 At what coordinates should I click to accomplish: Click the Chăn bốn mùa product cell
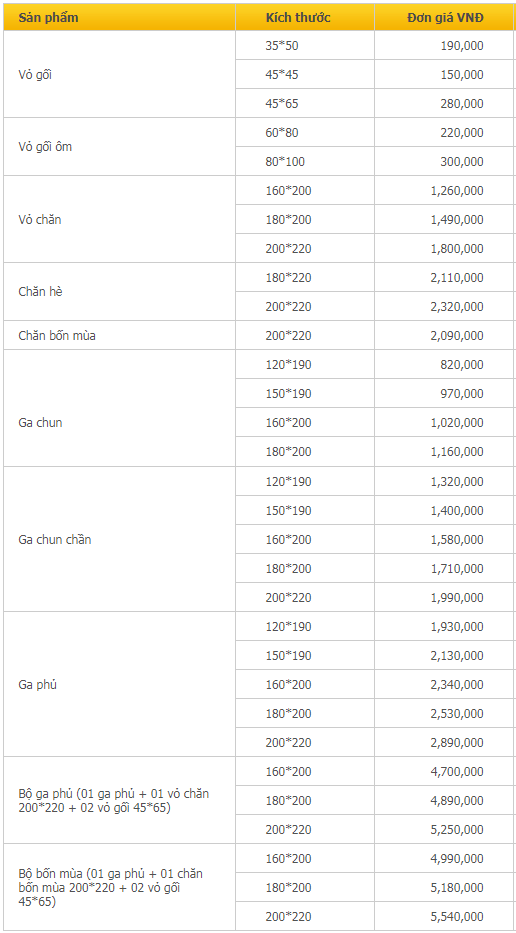[119, 335]
